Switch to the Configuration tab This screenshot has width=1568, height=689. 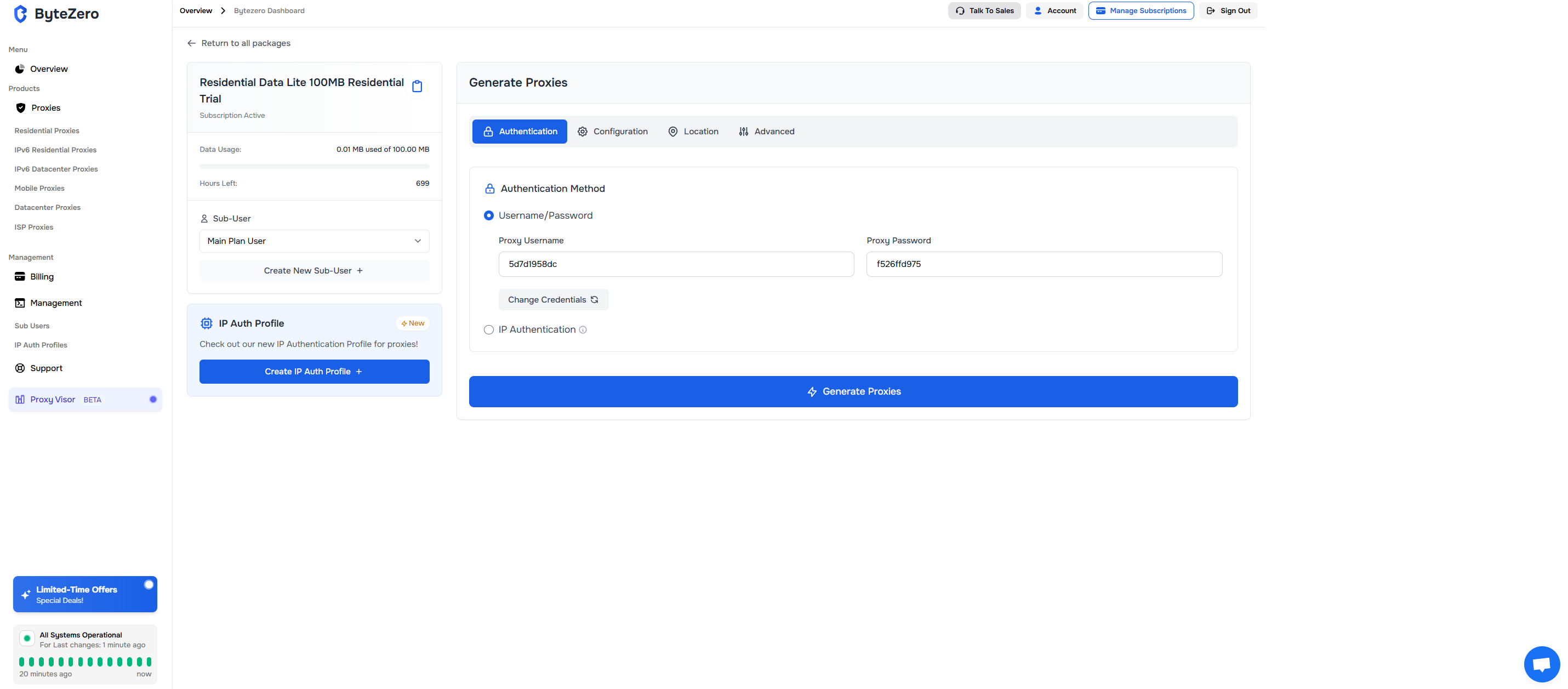pos(612,132)
